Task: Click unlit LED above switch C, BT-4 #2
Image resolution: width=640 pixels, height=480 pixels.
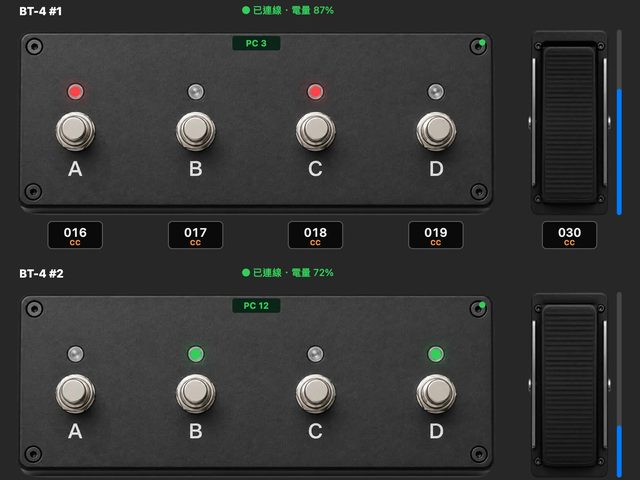Action: [315, 354]
